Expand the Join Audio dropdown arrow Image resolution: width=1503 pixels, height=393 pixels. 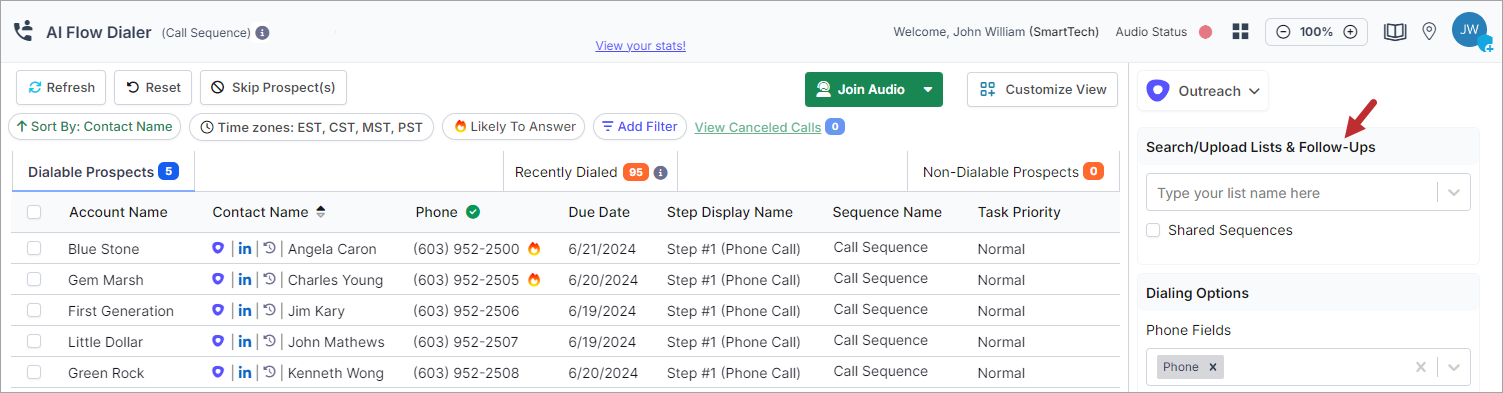point(928,89)
